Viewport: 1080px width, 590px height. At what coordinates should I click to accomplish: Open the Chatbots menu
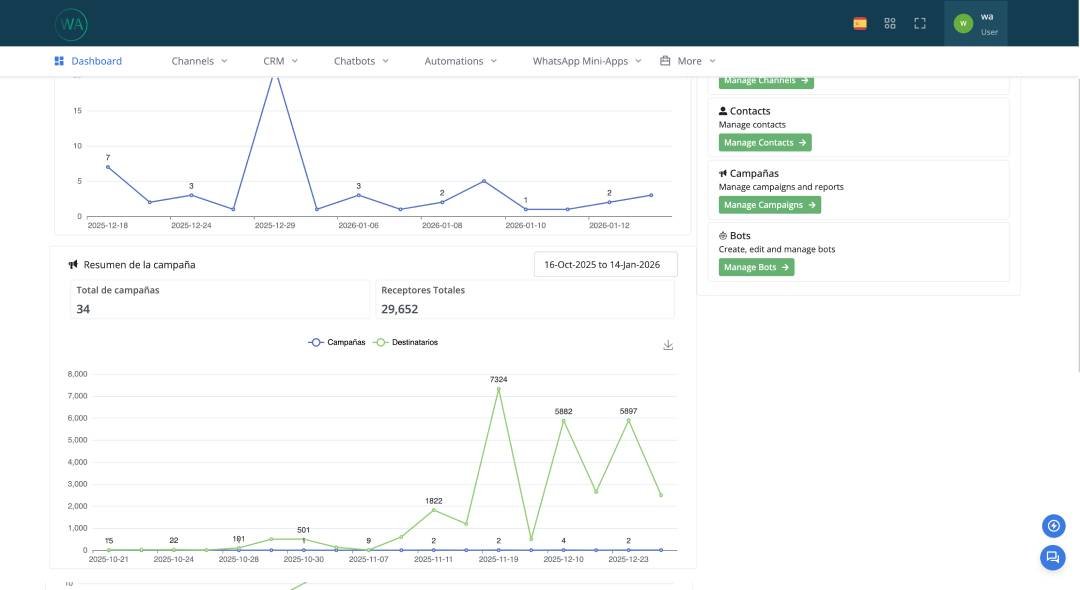(x=361, y=61)
